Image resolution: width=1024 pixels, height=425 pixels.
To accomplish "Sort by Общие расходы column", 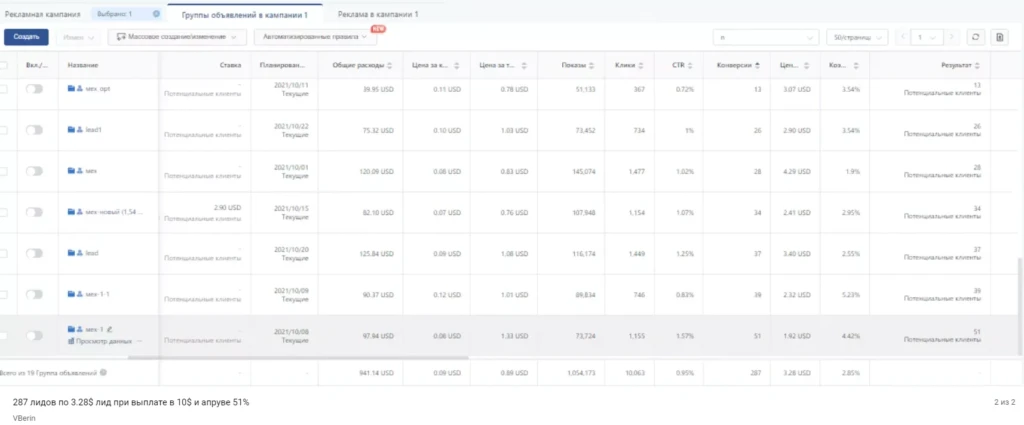I will coord(390,65).
